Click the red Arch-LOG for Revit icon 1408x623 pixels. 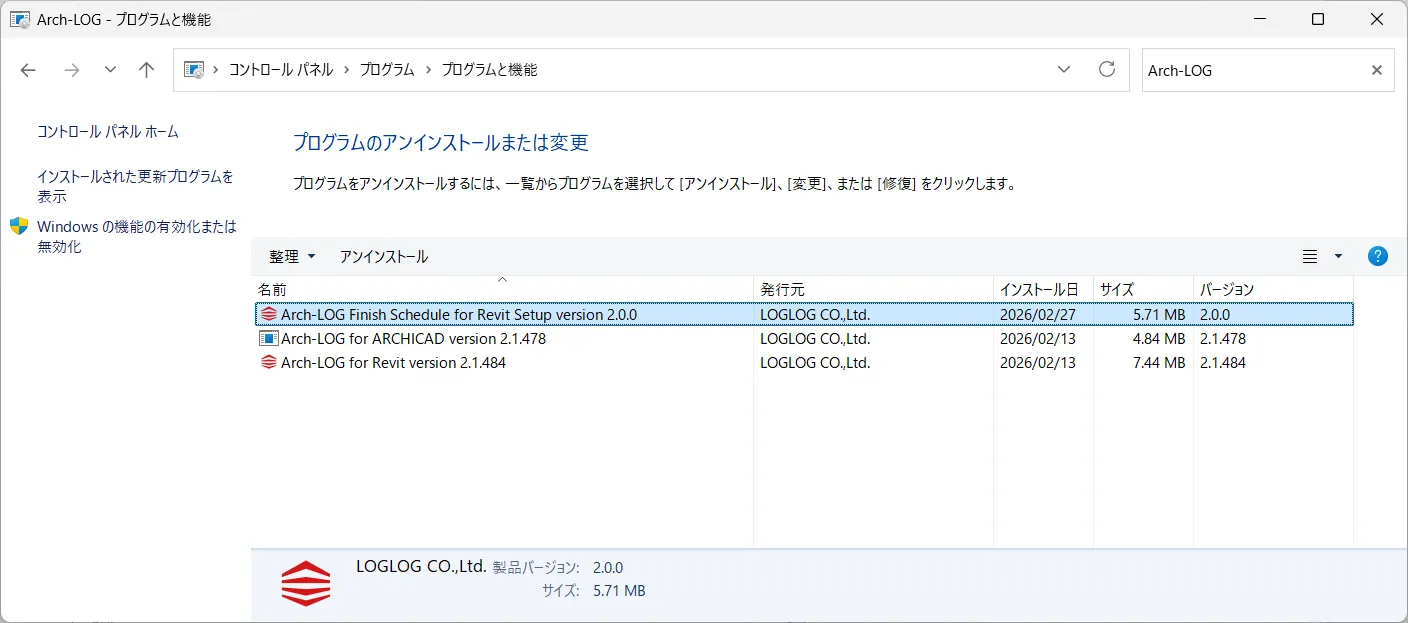click(268, 362)
